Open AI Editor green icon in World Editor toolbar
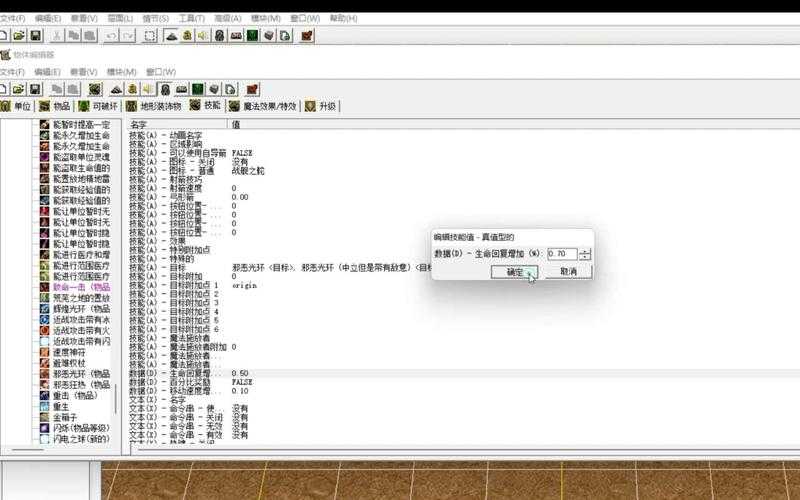The image size is (800, 500). pos(252,36)
